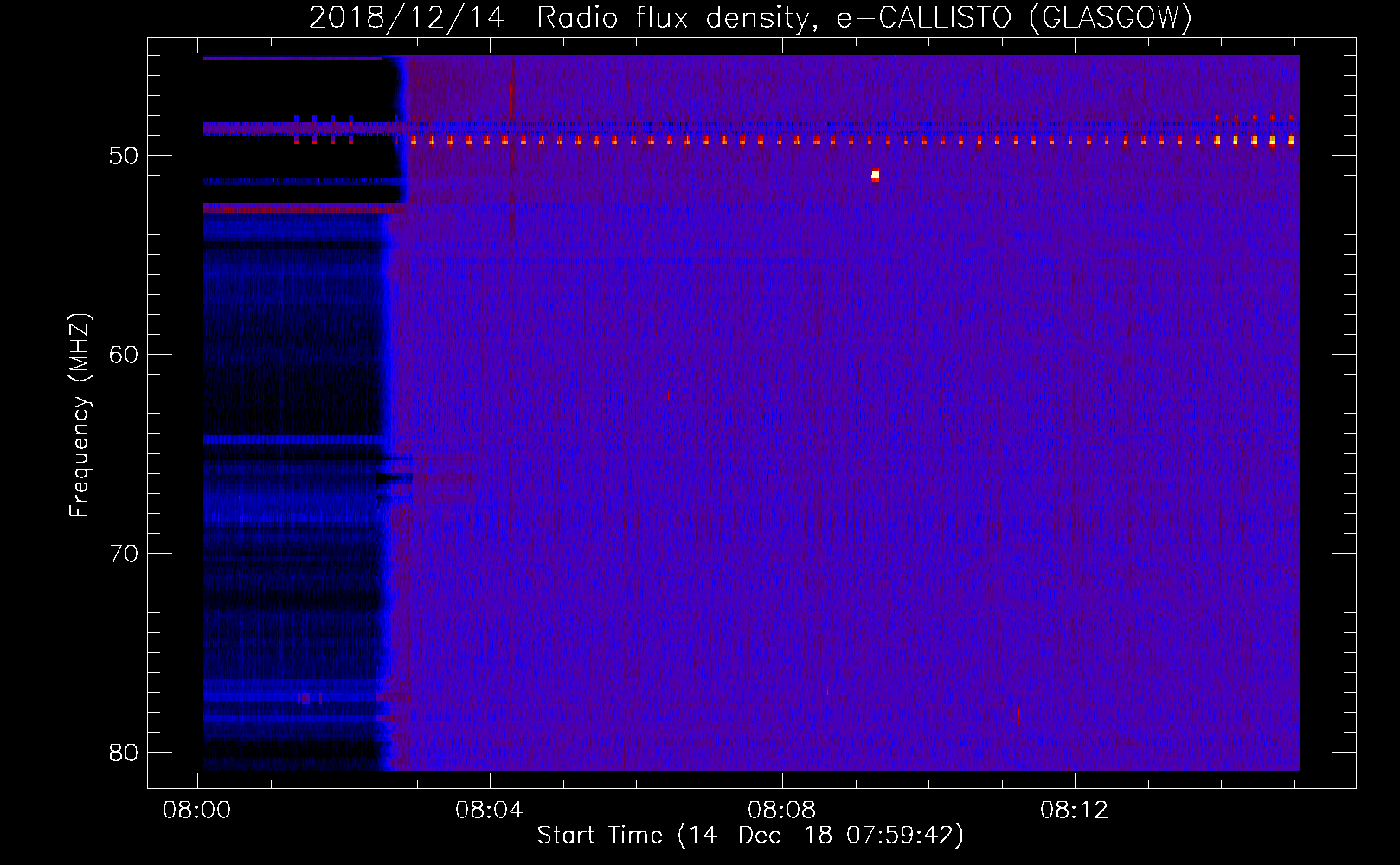Click the bright white burst near 51 MHz
This screenshot has height=865, width=1400.
(x=876, y=176)
